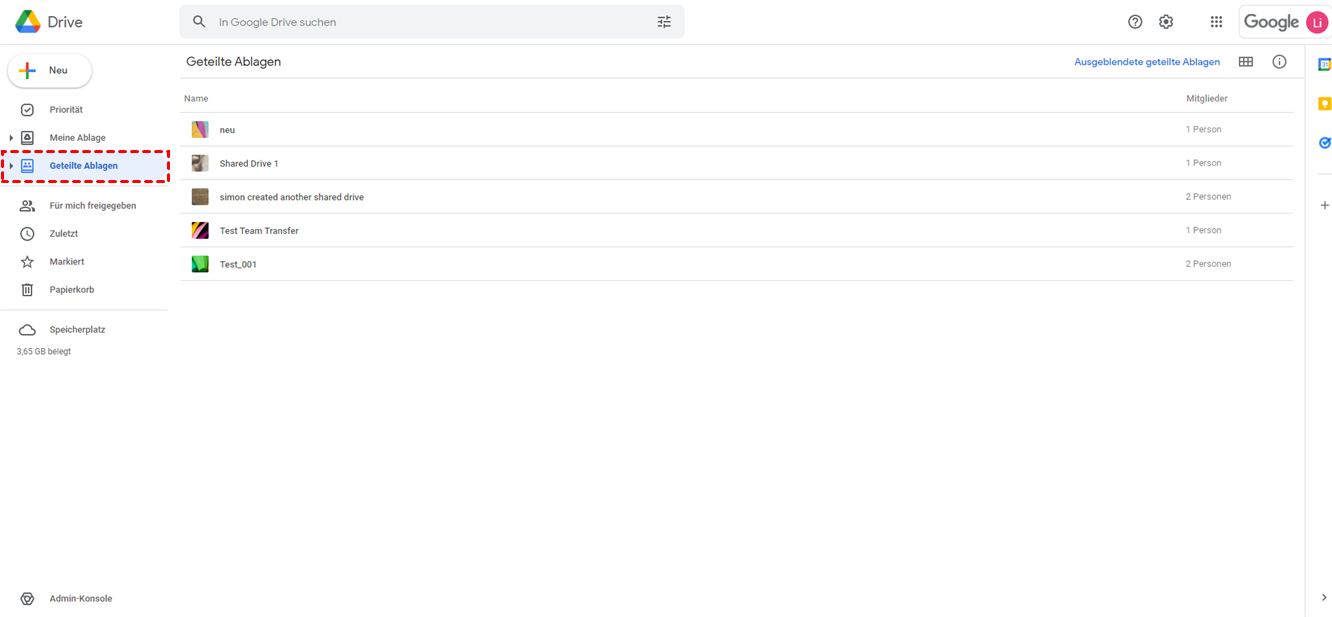Collapse the side panel chevron
1332x617 pixels.
coord(1324,598)
